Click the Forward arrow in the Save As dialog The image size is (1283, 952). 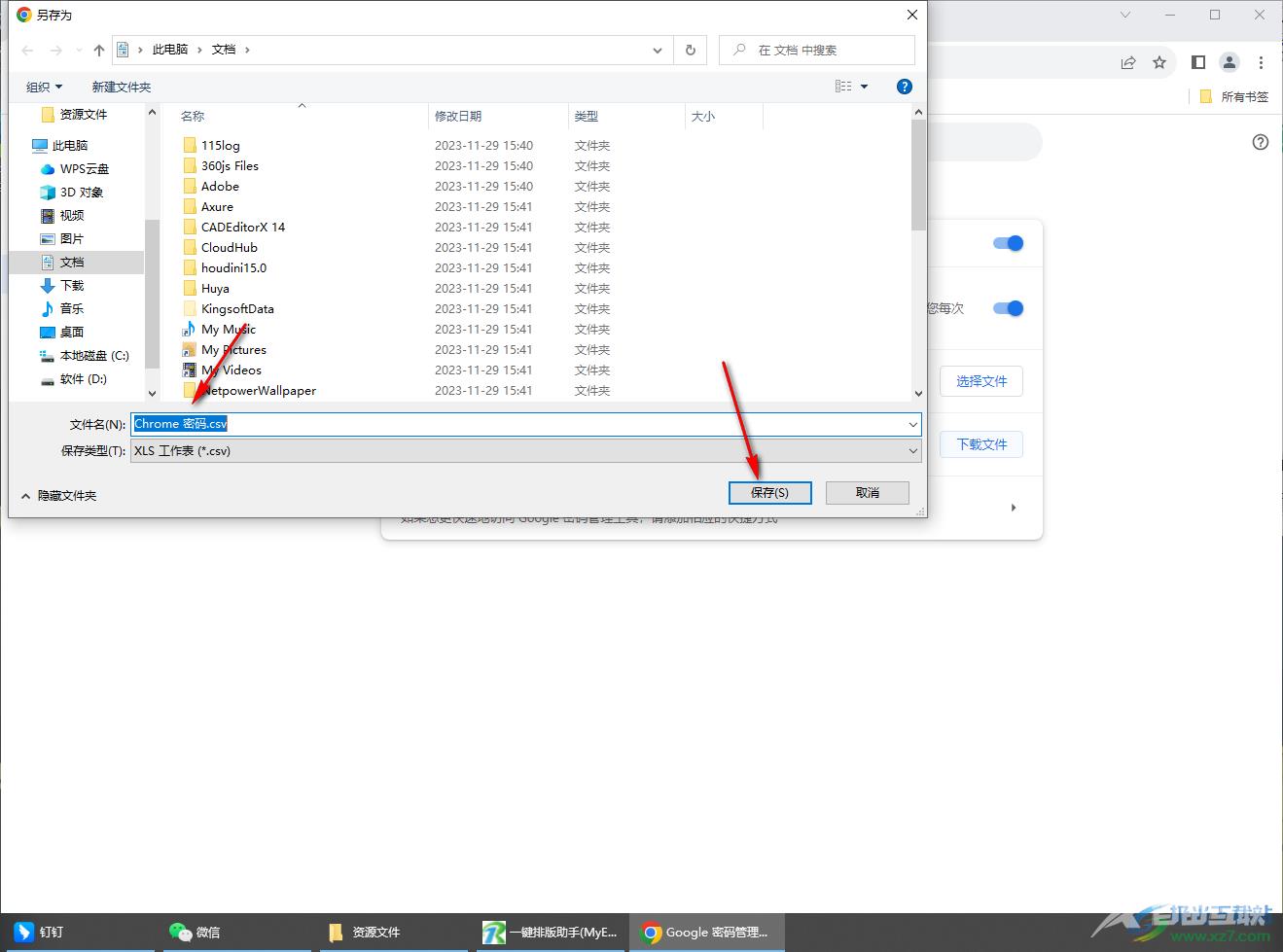(x=56, y=50)
